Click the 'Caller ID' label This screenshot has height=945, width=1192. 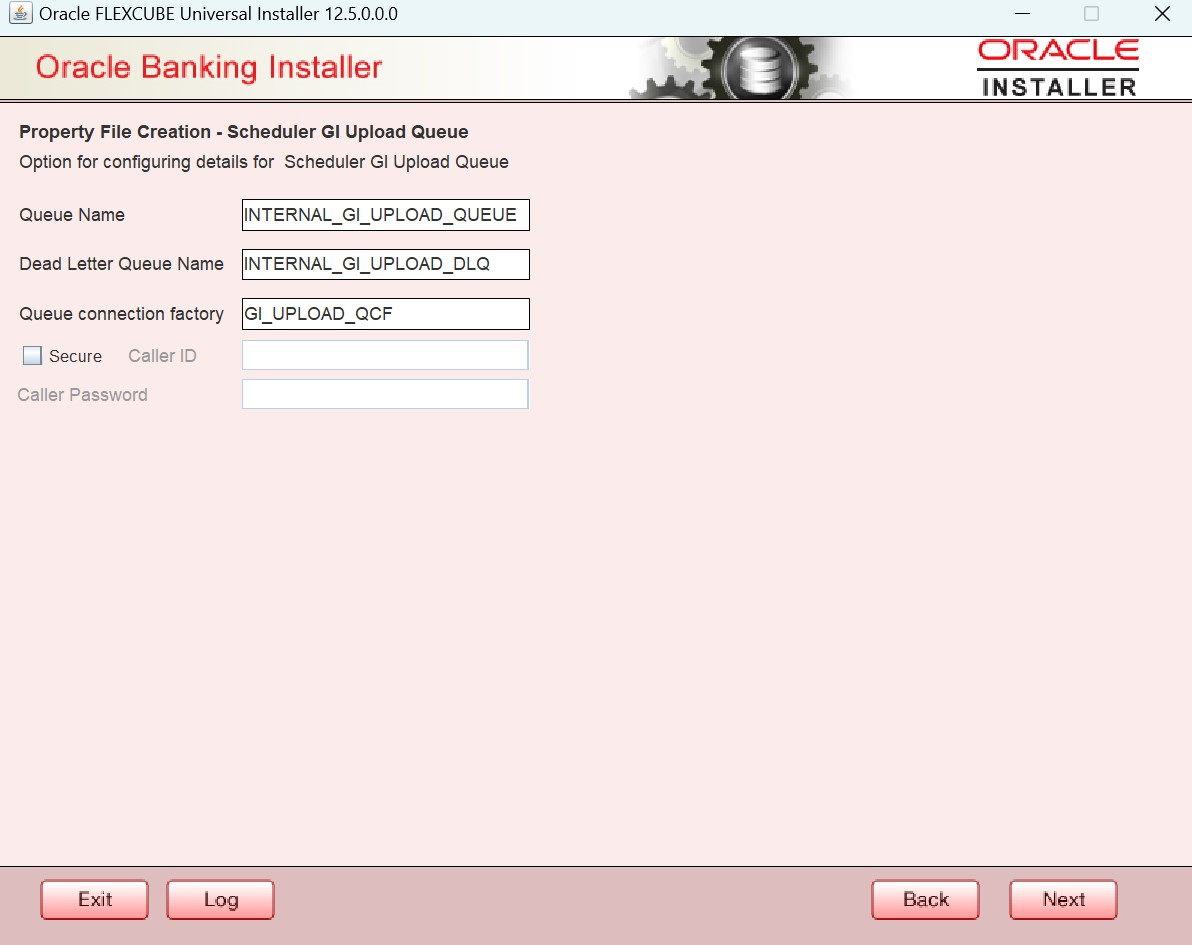[x=162, y=356]
